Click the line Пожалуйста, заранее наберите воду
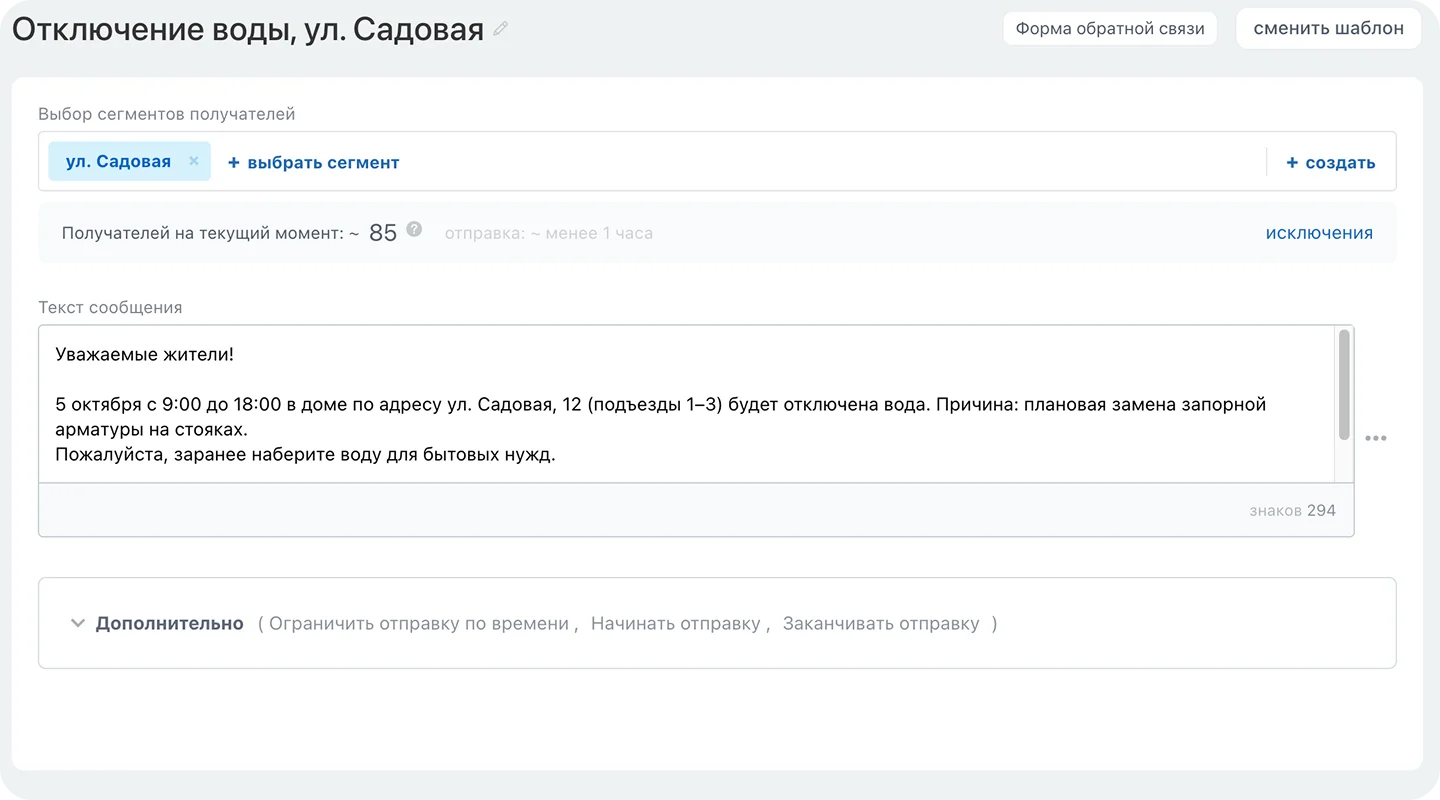The image size is (1440, 800). point(305,455)
